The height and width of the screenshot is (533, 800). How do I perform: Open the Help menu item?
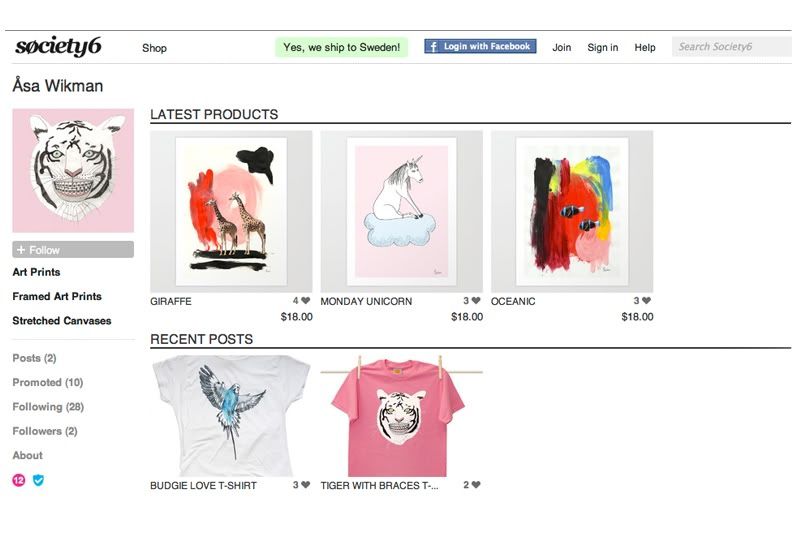coord(645,47)
